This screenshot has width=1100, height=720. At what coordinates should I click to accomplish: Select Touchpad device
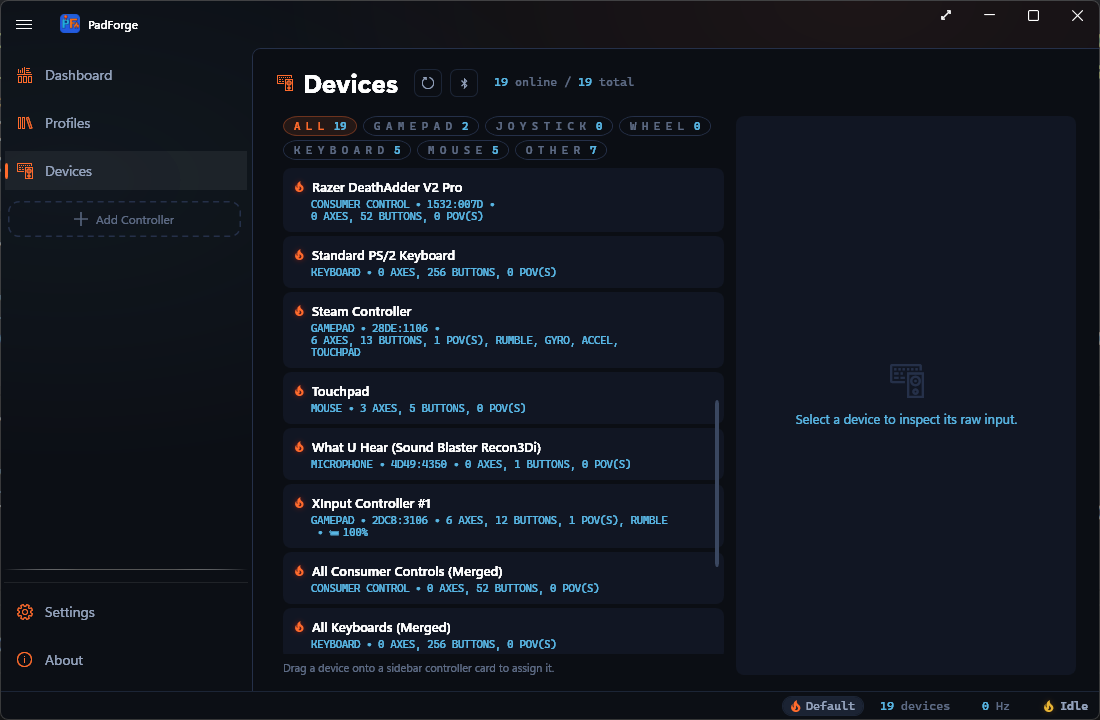[x=503, y=399]
